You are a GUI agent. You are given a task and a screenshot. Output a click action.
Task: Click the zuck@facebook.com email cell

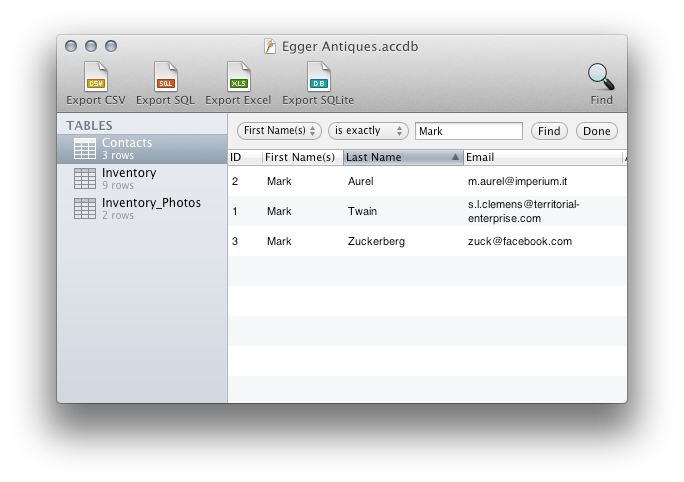coord(520,241)
